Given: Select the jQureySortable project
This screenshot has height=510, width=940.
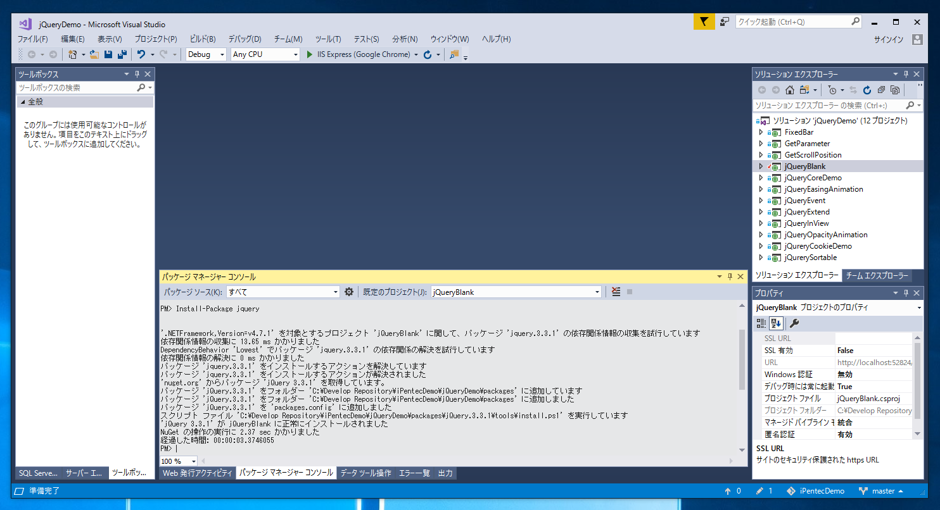Looking at the screenshot, I should pyautogui.click(x=811, y=258).
